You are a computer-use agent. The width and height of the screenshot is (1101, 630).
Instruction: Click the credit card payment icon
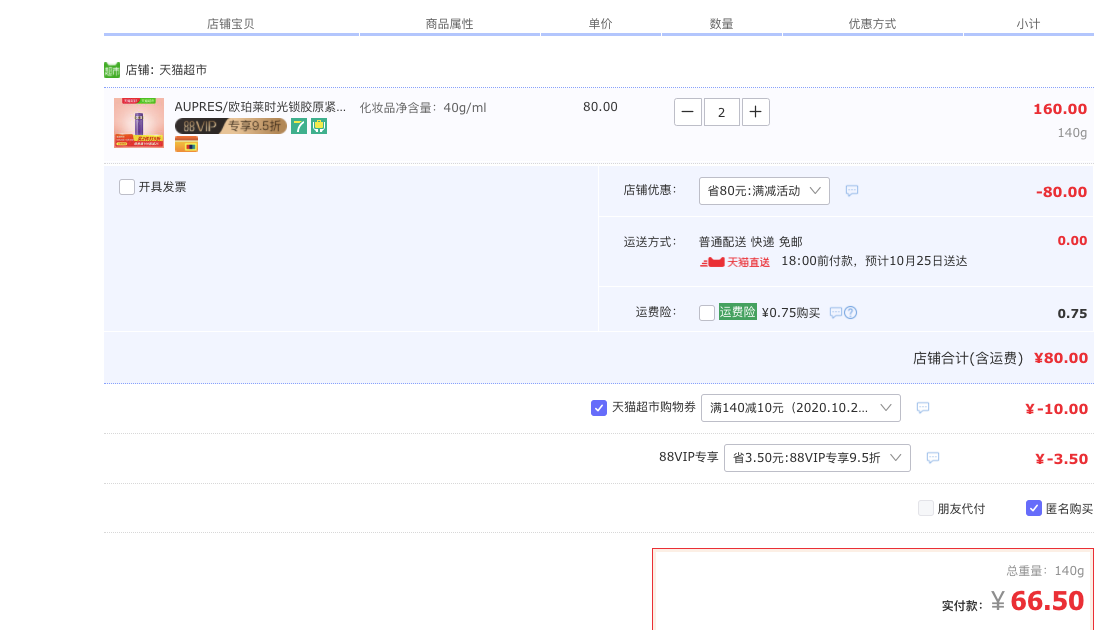click(186, 145)
